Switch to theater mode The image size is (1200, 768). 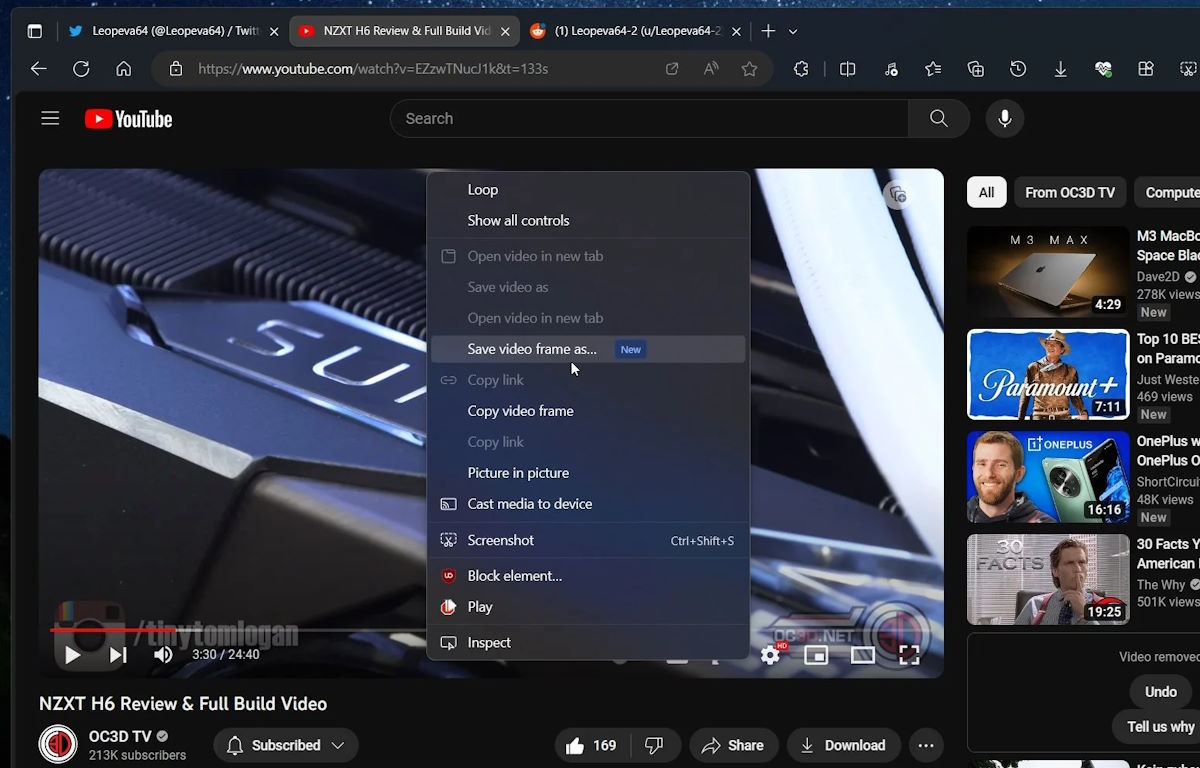click(x=862, y=655)
